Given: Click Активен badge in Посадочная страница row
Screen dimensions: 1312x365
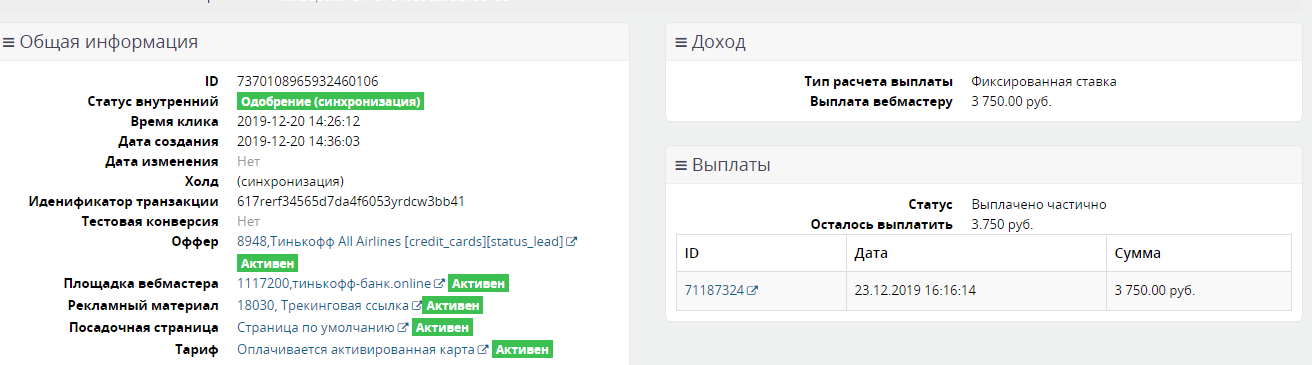Looking at the screenshot, I should tap(442, 328).
